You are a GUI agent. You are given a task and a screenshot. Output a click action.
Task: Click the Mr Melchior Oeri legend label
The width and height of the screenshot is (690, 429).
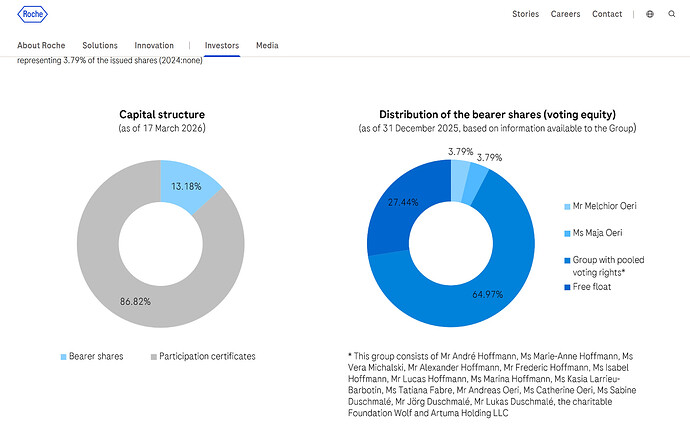(x=605, y=206)
